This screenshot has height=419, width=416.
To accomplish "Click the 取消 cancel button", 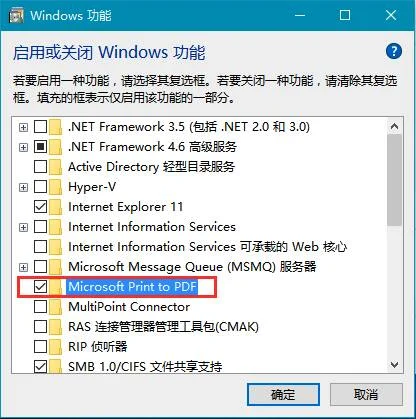I will (366, 395).
